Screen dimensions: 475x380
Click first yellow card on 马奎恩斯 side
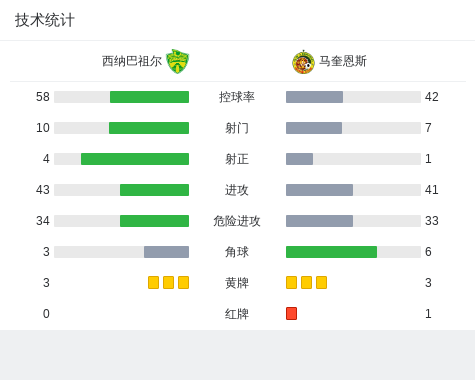(291, 283)
